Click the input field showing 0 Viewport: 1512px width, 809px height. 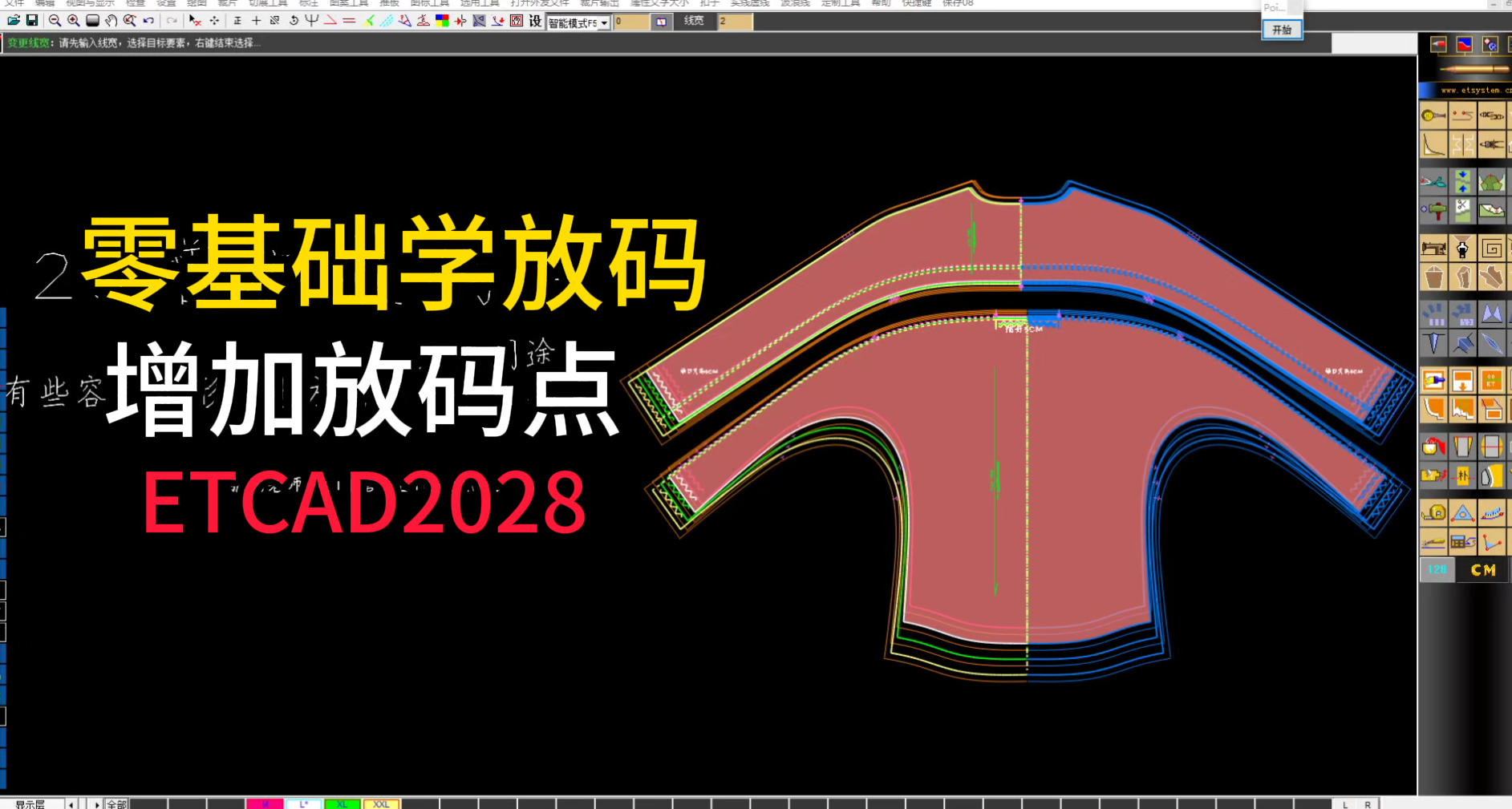[x=631, y=22]
